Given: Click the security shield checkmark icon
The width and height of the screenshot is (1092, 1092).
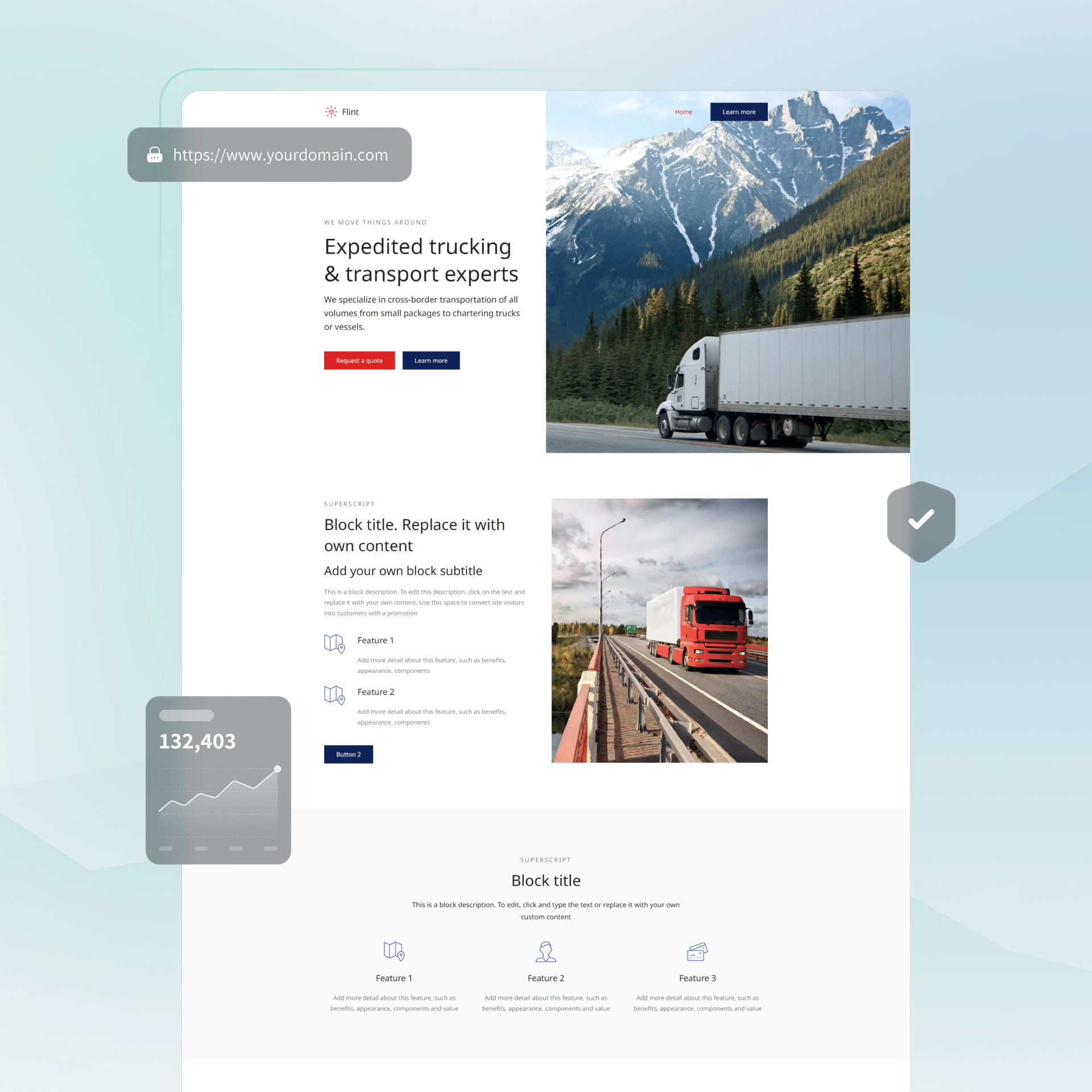Looking at the screenshot, I should click(x=920, y=520).
